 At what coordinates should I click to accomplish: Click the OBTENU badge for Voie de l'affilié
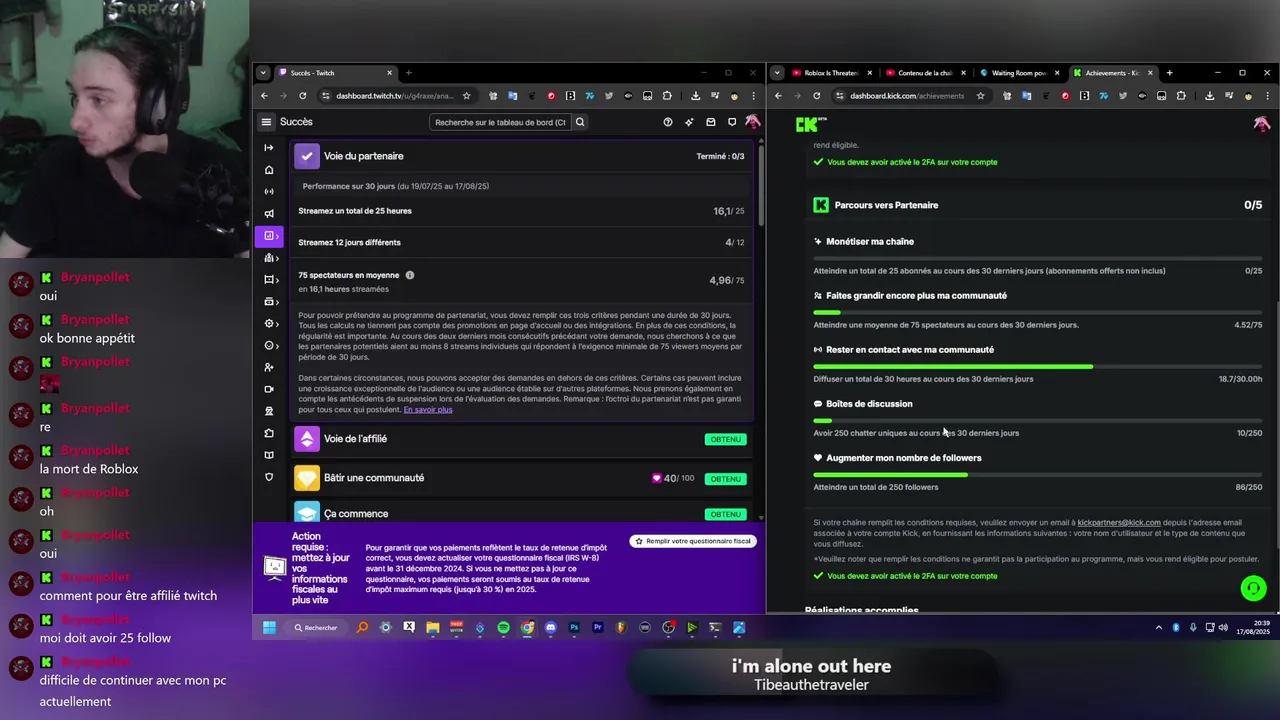click(725, 439)
